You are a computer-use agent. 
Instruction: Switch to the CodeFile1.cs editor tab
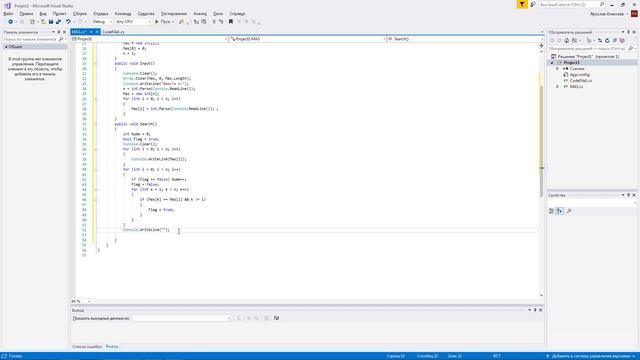point(113,32)
